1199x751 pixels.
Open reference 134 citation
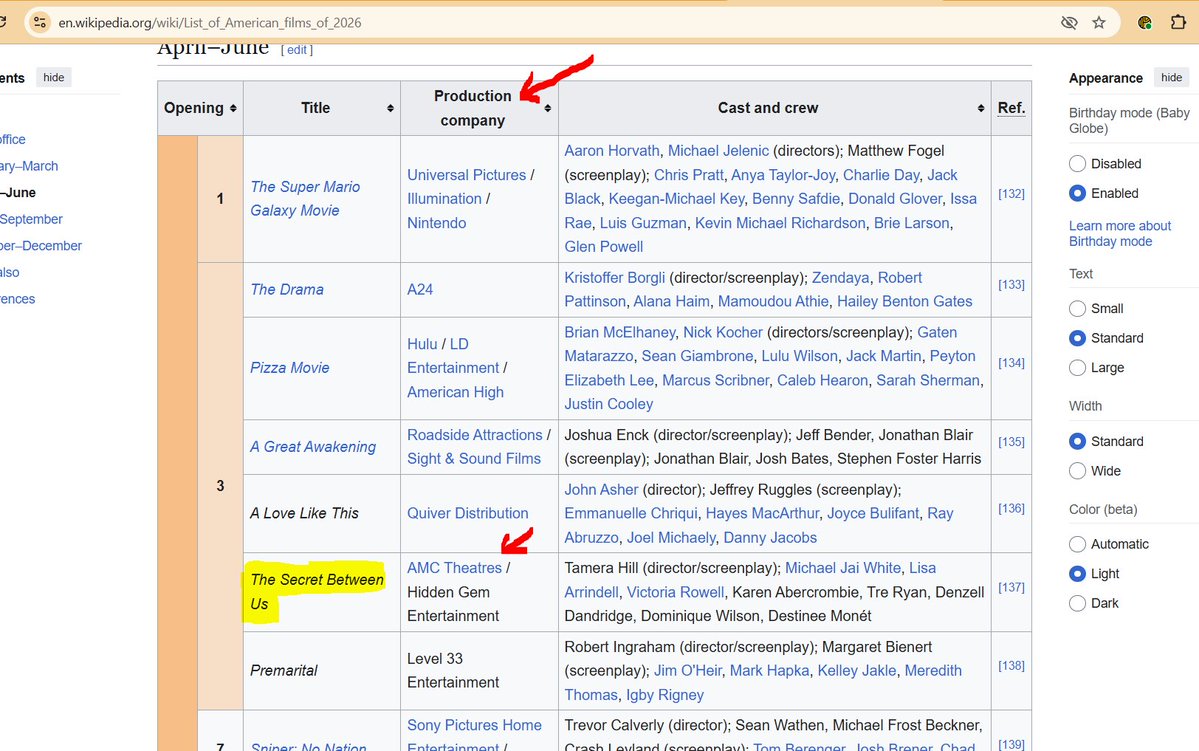pyautogui.click(x=1011, y=363)
